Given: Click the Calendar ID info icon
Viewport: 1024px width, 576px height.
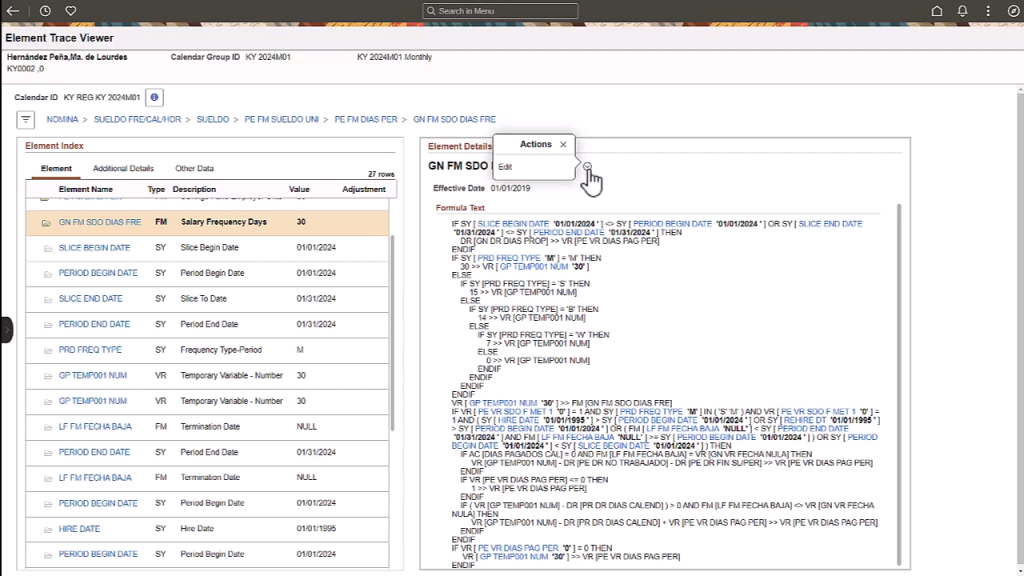Looking at the screenshot, I should (154, 98).
